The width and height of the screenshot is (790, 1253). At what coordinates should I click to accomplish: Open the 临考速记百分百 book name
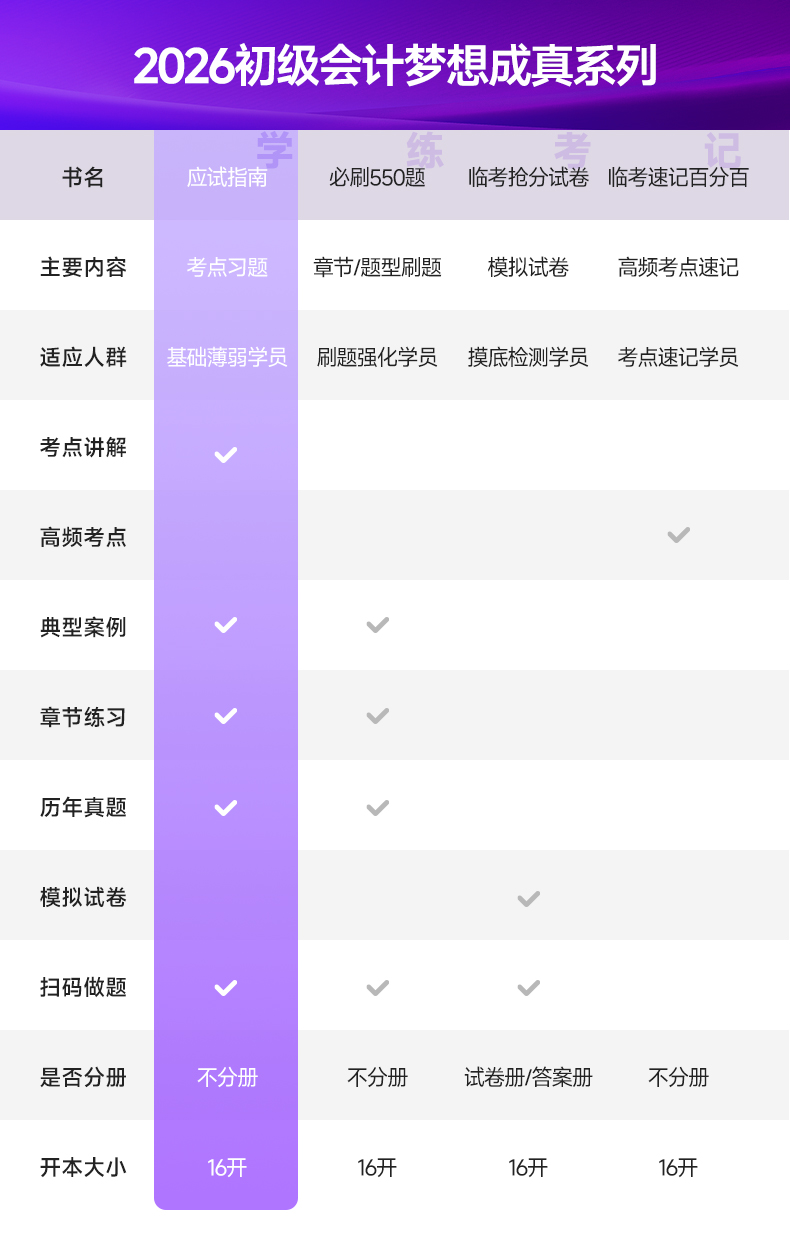678,178
